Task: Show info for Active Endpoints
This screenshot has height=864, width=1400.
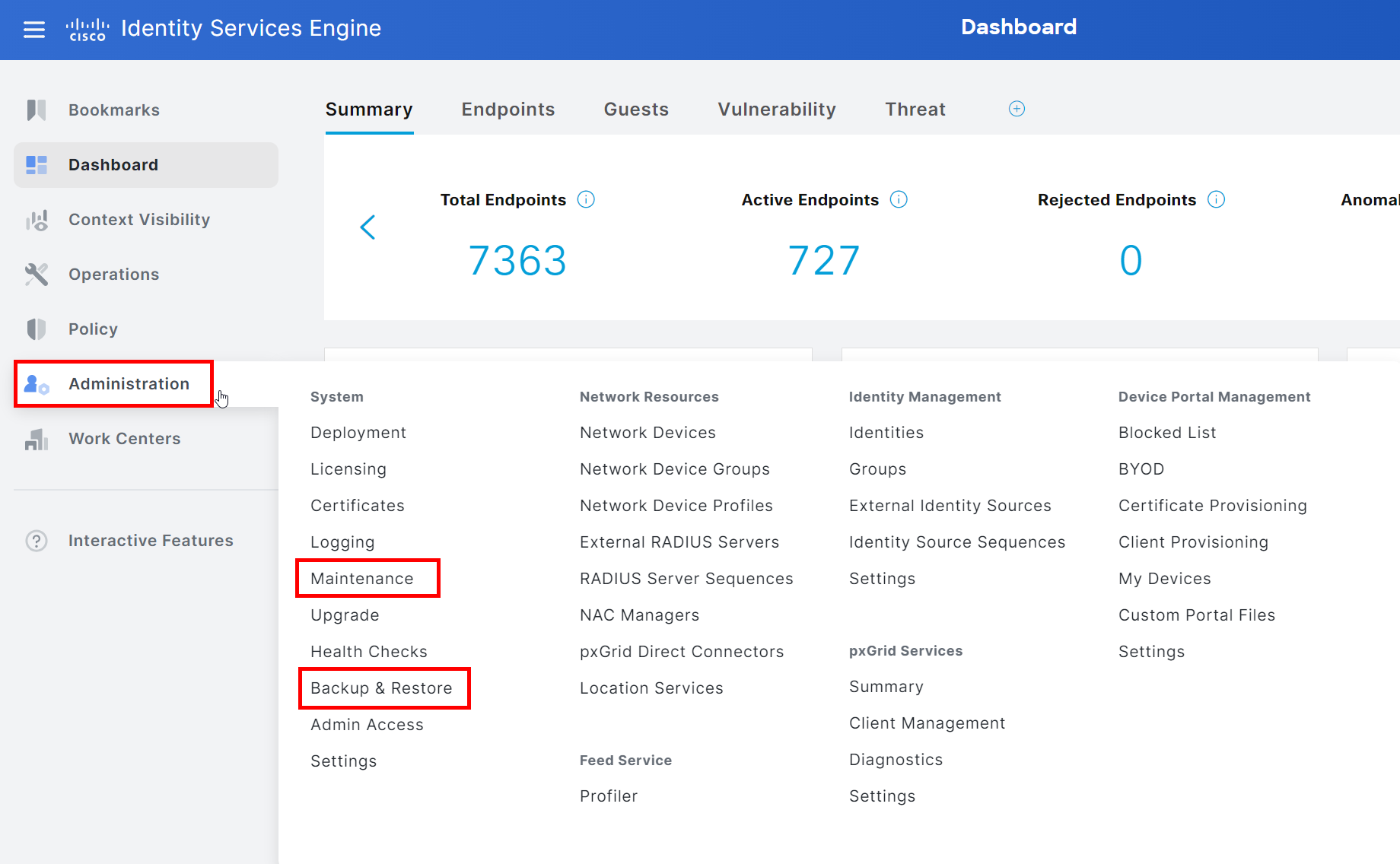Action: point(899,199)
